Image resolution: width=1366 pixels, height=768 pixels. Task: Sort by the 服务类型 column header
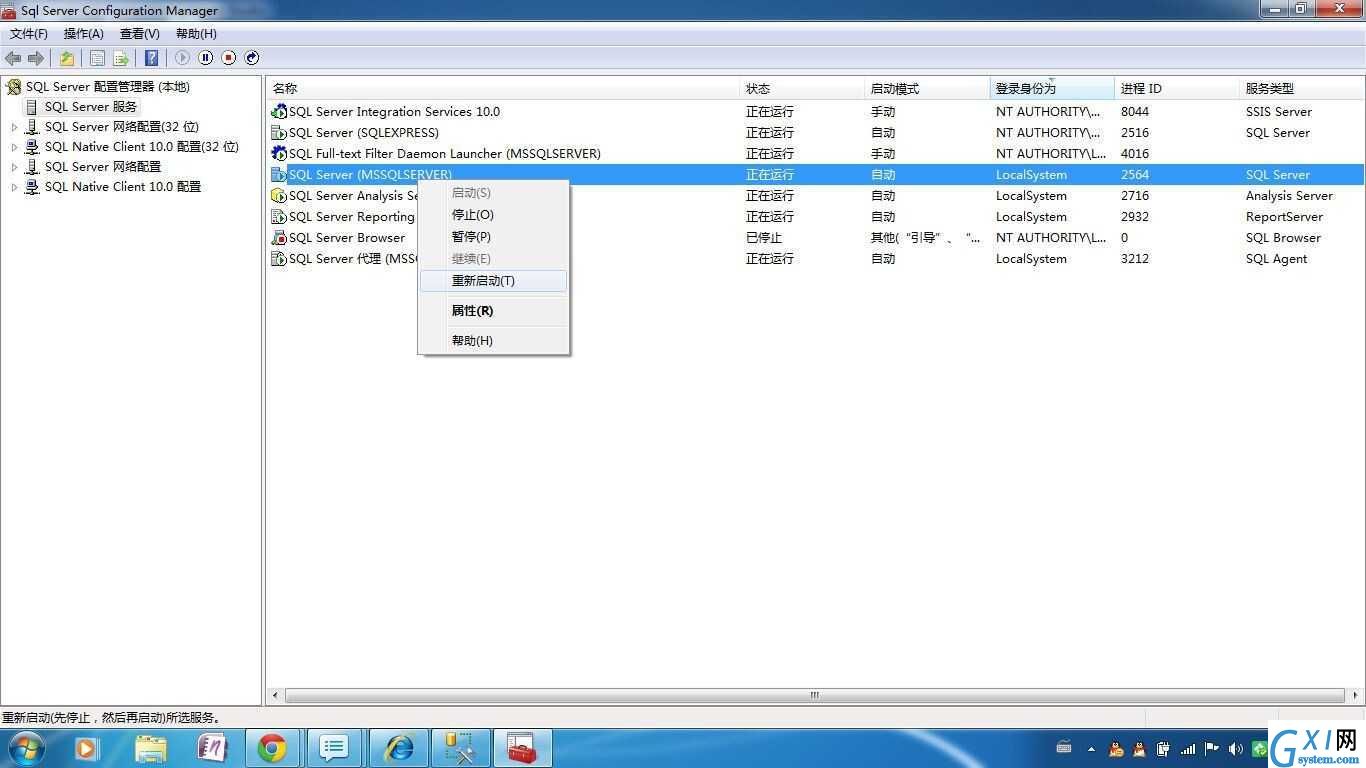pyautogui.click(x=1302, y=88)
